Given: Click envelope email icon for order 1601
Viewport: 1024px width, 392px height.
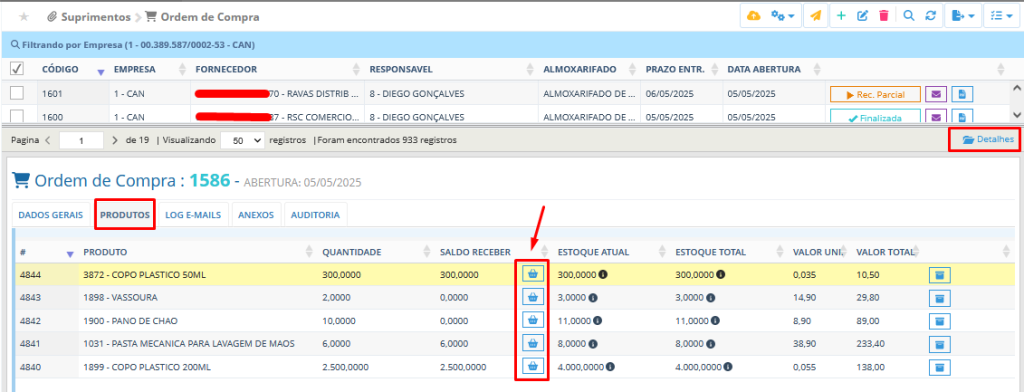Looking at the screenshot, I should pos(936,95).
